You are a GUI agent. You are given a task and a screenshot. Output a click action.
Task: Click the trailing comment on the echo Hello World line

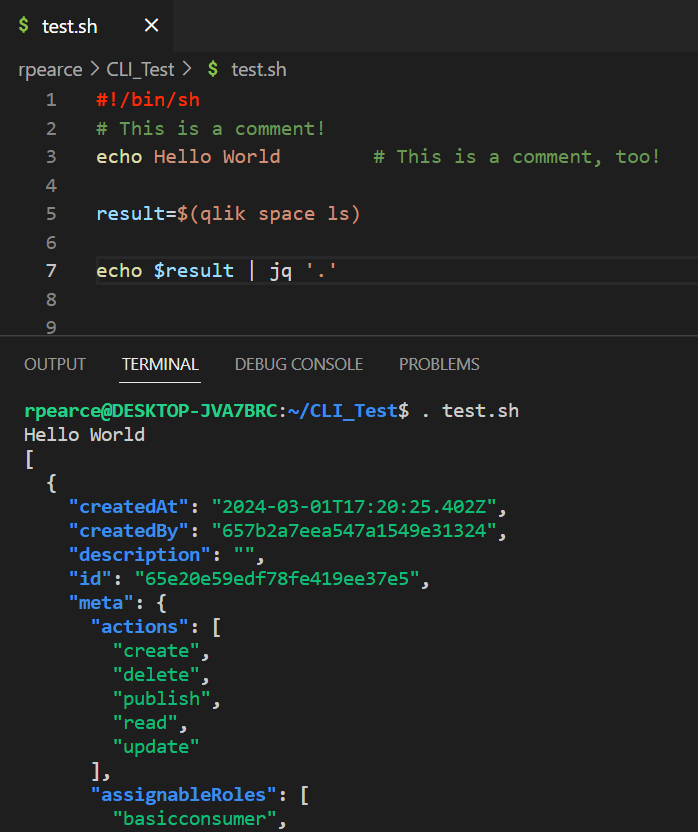coord(516,157)
